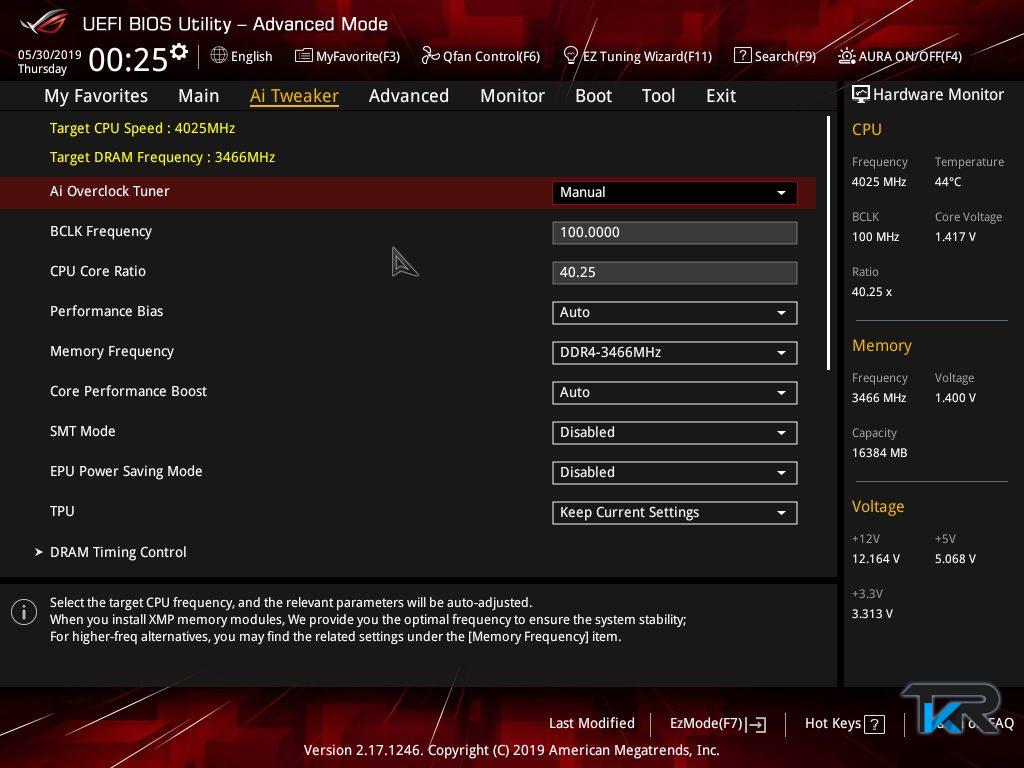
Task: Select the SMT Mode label
Action: pyautogui.click(x=83, y=431)
